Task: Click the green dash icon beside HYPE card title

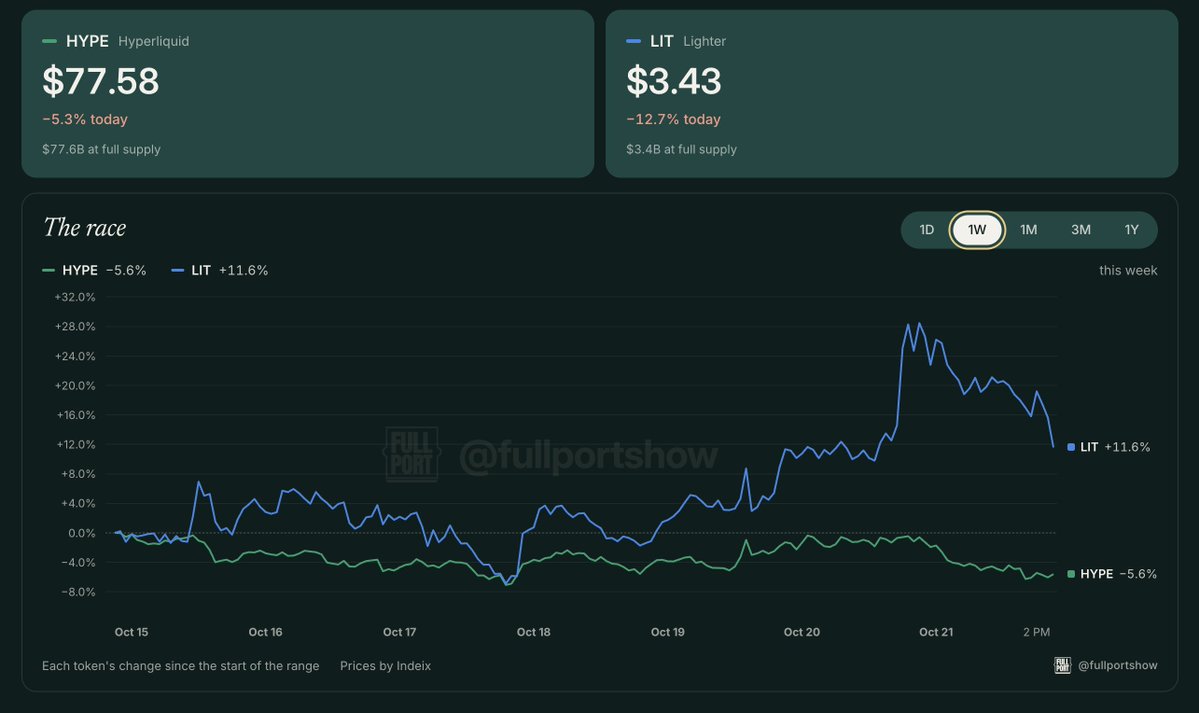Action: tap(49, 41)
